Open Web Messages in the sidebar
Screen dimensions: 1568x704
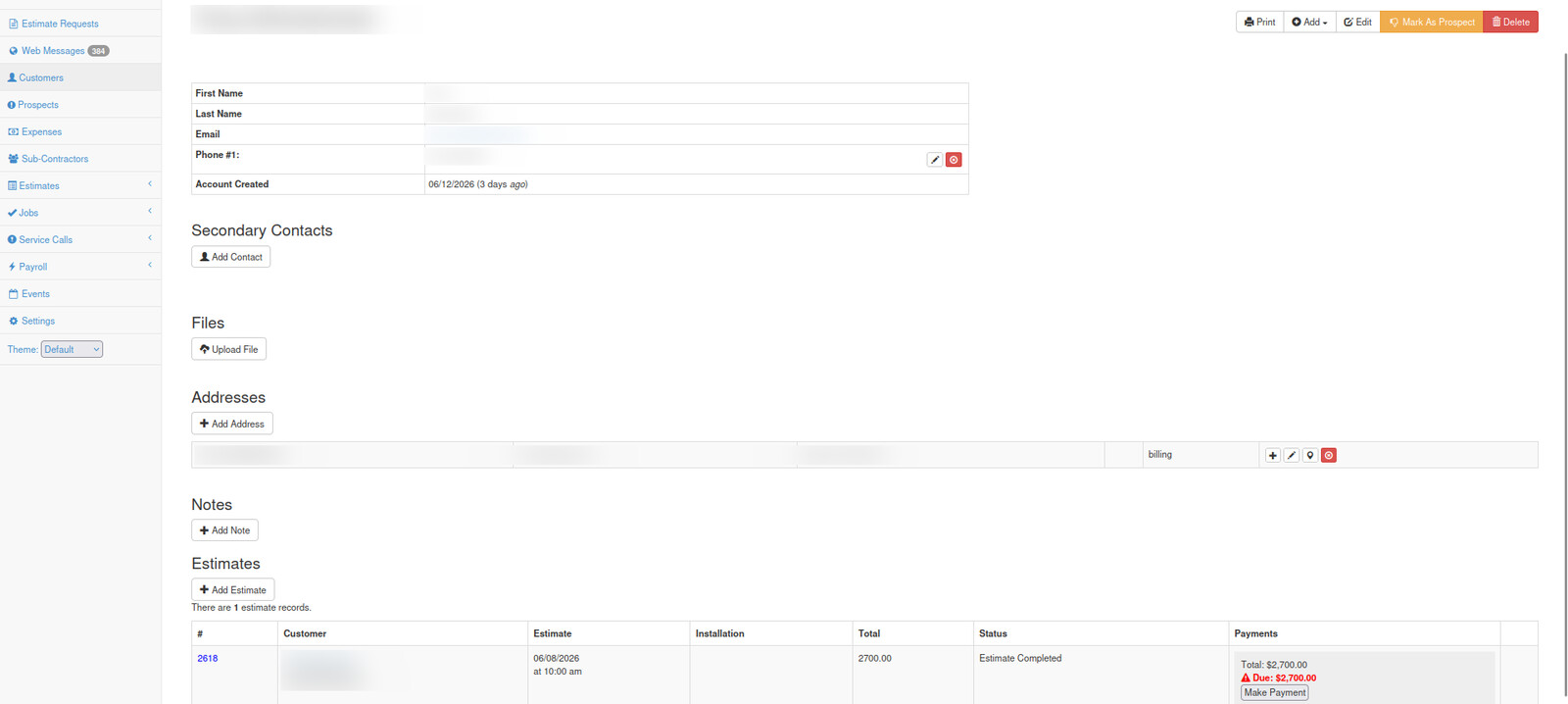[53, 51]
